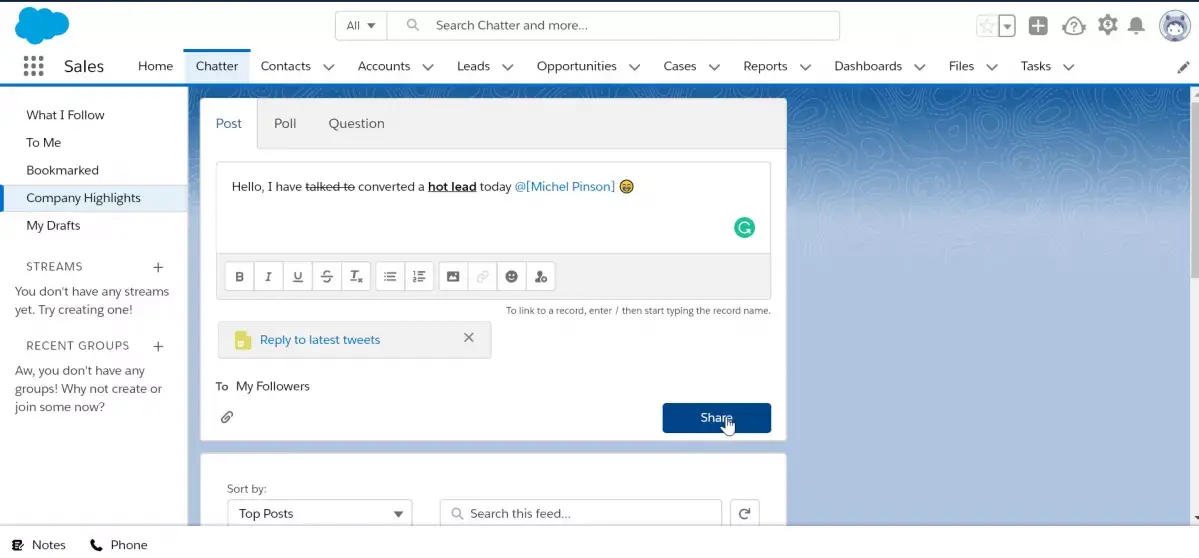The image size is (1199, 558).
Task: Open the What I Follow feed
Action: (x=65, y=115)
